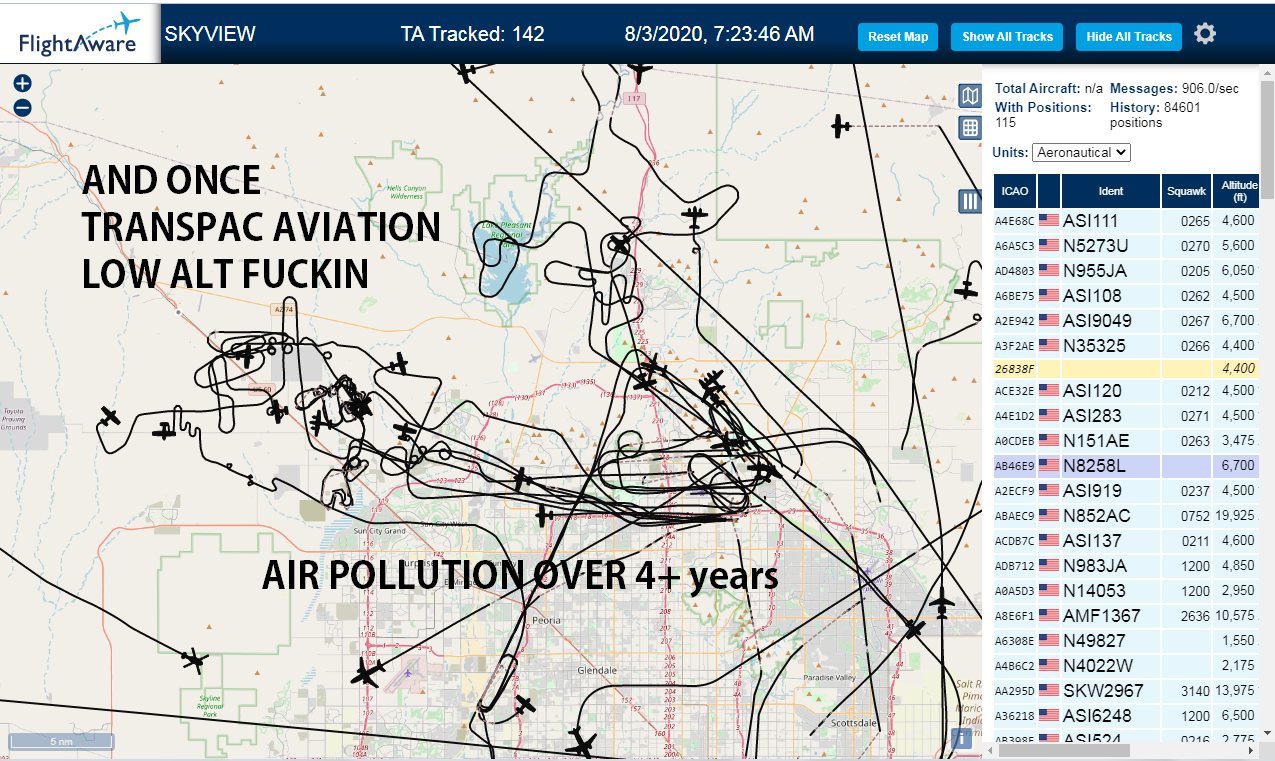Viewport: 1275px width, 761px height.
Task: Select the yellow row 26838F
Action: (1126, 369)
